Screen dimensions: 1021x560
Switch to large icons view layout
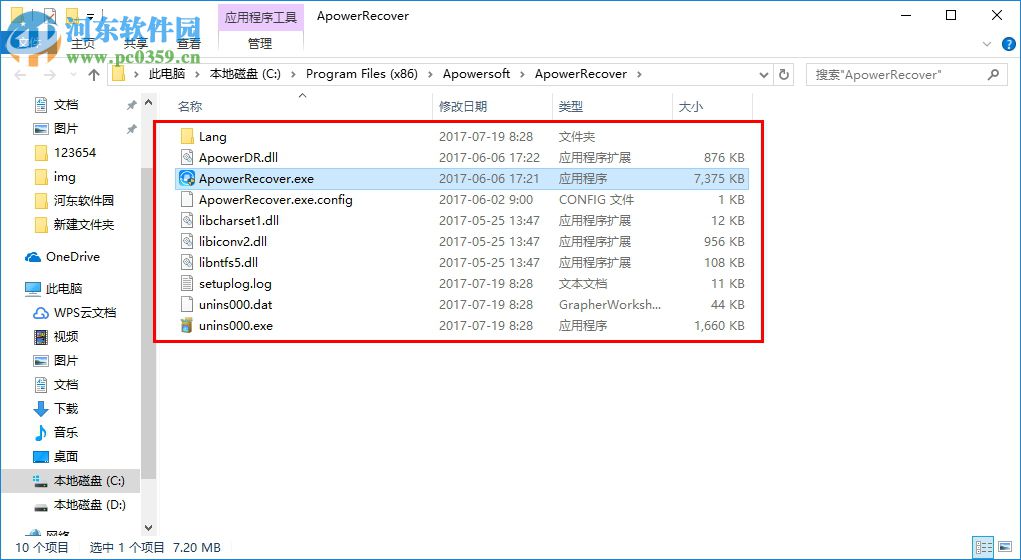coord(1005,547)
